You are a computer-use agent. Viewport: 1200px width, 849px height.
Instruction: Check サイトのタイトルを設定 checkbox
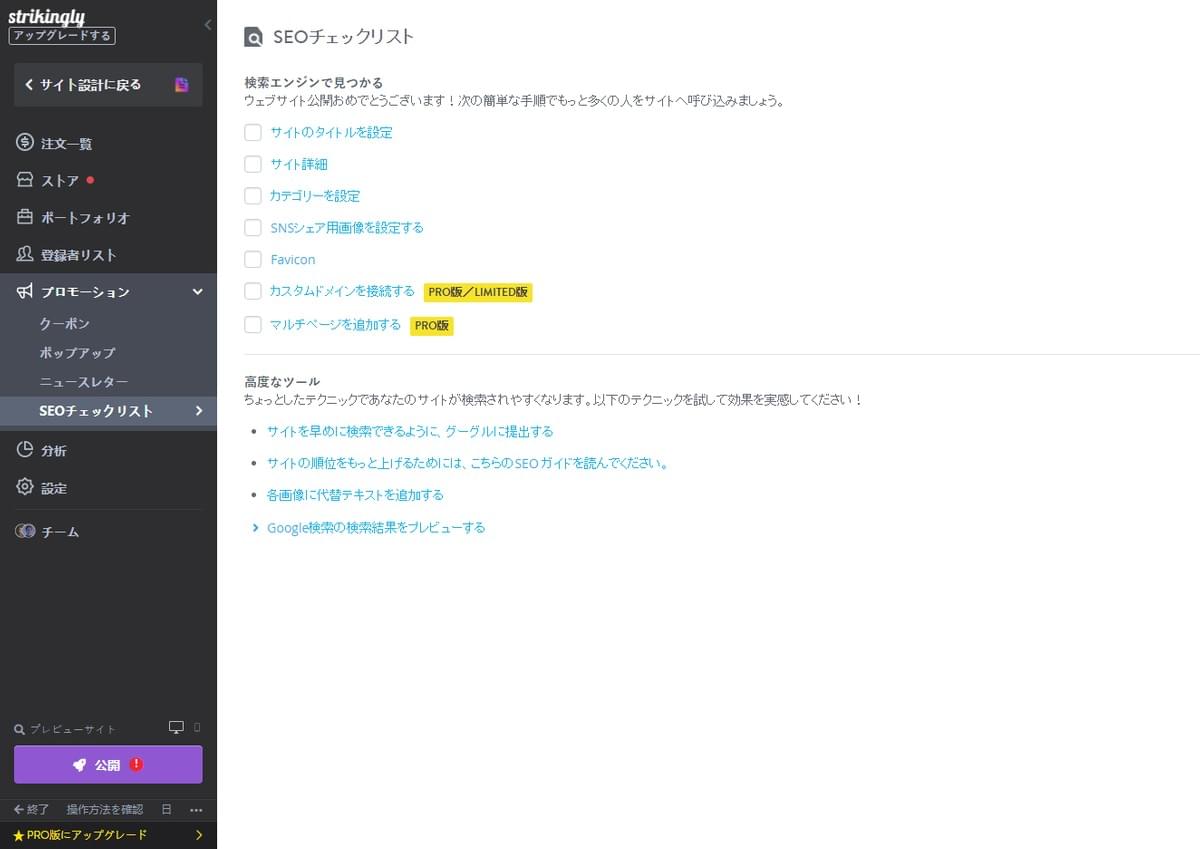tap(253, 132)
